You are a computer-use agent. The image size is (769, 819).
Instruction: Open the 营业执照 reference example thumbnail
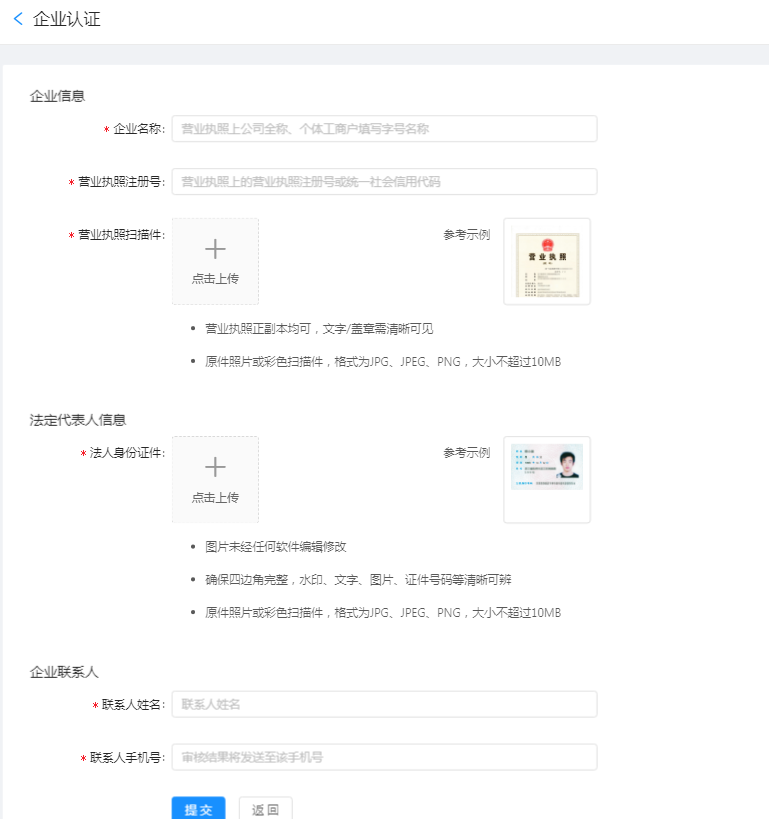(x=546, y=262)
